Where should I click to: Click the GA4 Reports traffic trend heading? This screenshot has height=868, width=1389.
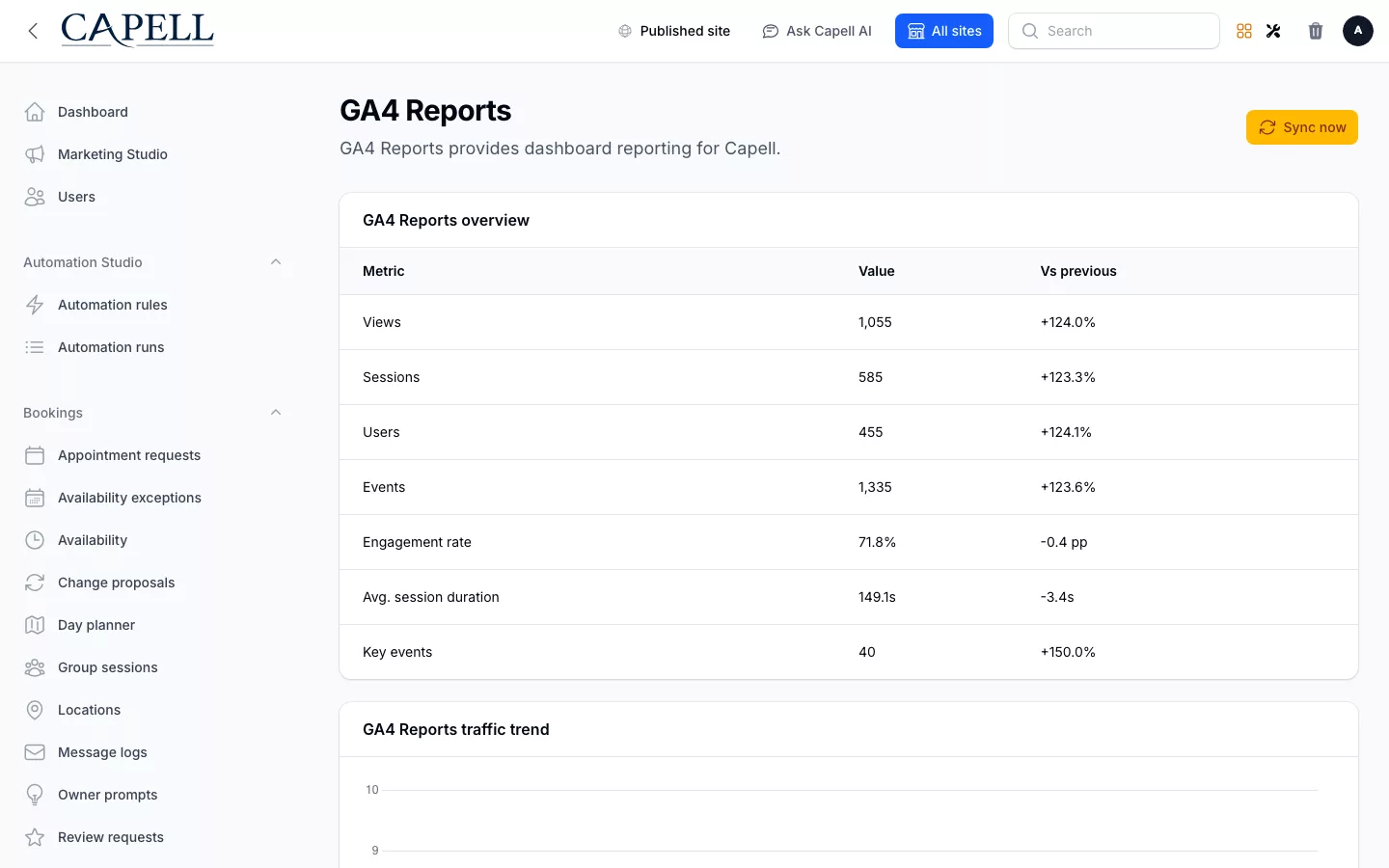pos(456,729)
